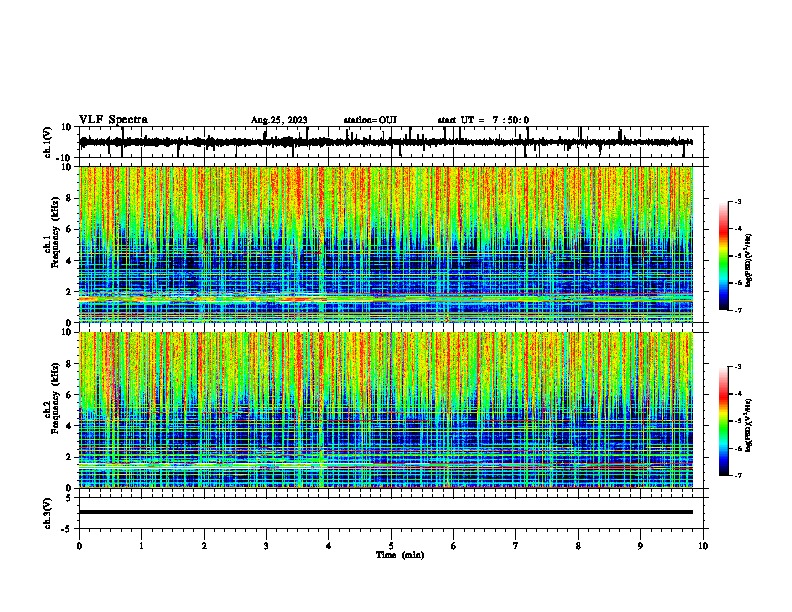
Task: Select the "ch.1(V)" axis label
Action: click(x=48, y=142)
